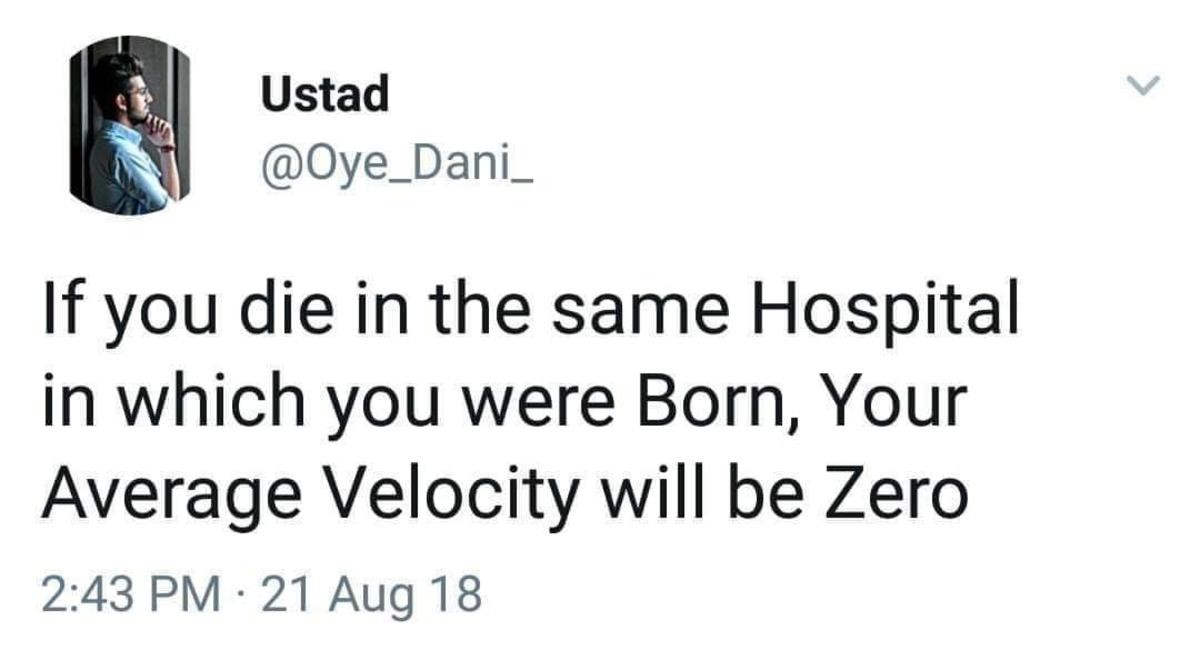Screen dimensions: 1200x660
Task: Click the word Your in the tweet
Action: (889, 403)
